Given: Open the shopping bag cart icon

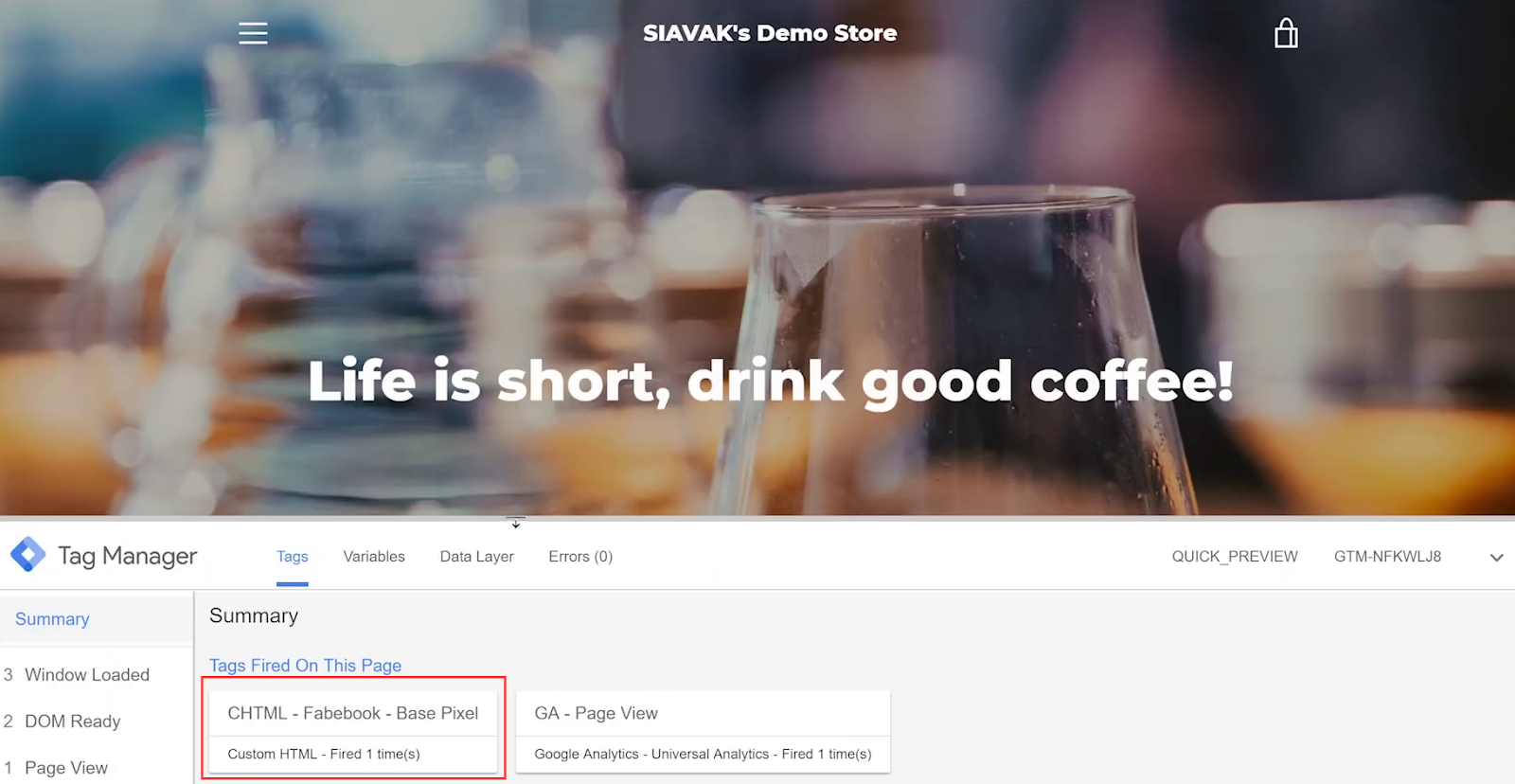Looking at the screenshot, I should tap(1286, 33).
